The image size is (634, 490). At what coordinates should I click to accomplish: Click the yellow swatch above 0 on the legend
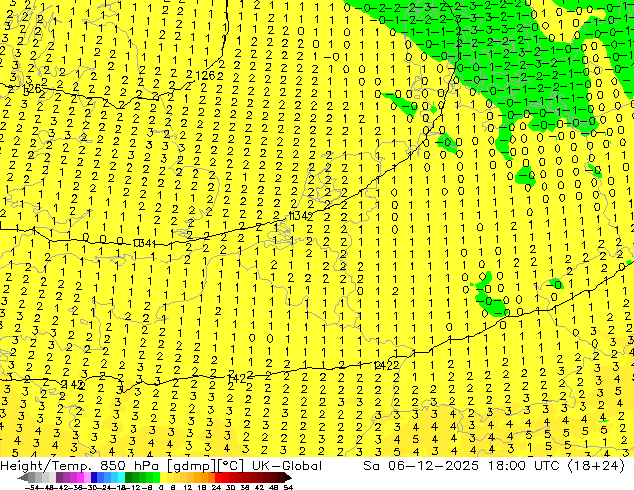click(164, 478)
